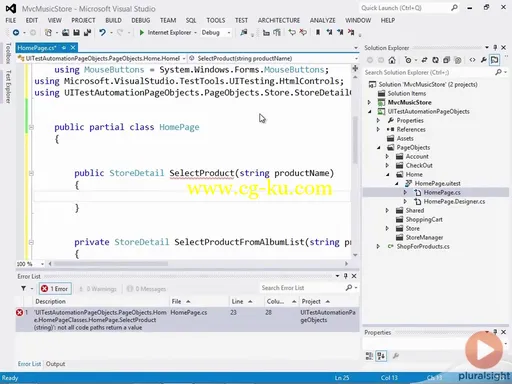Open the BUILD menu
The width and height of the screenshot is (512, 384).
tap(113, 20)
